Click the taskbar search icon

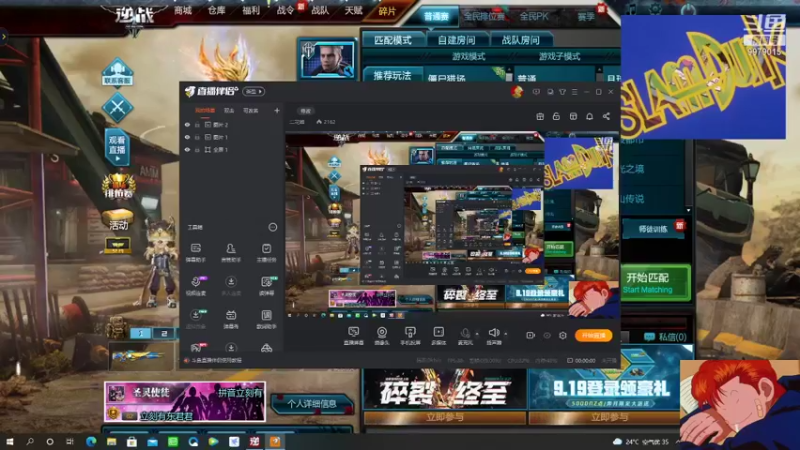click(30, 441)
